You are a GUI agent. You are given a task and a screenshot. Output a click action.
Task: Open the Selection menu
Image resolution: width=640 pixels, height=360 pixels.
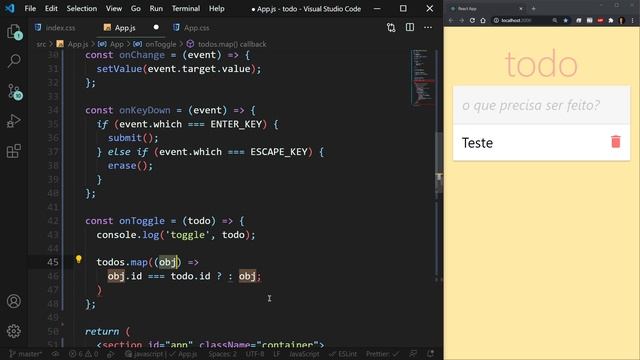pyautogui.click(x=82, y=8)
